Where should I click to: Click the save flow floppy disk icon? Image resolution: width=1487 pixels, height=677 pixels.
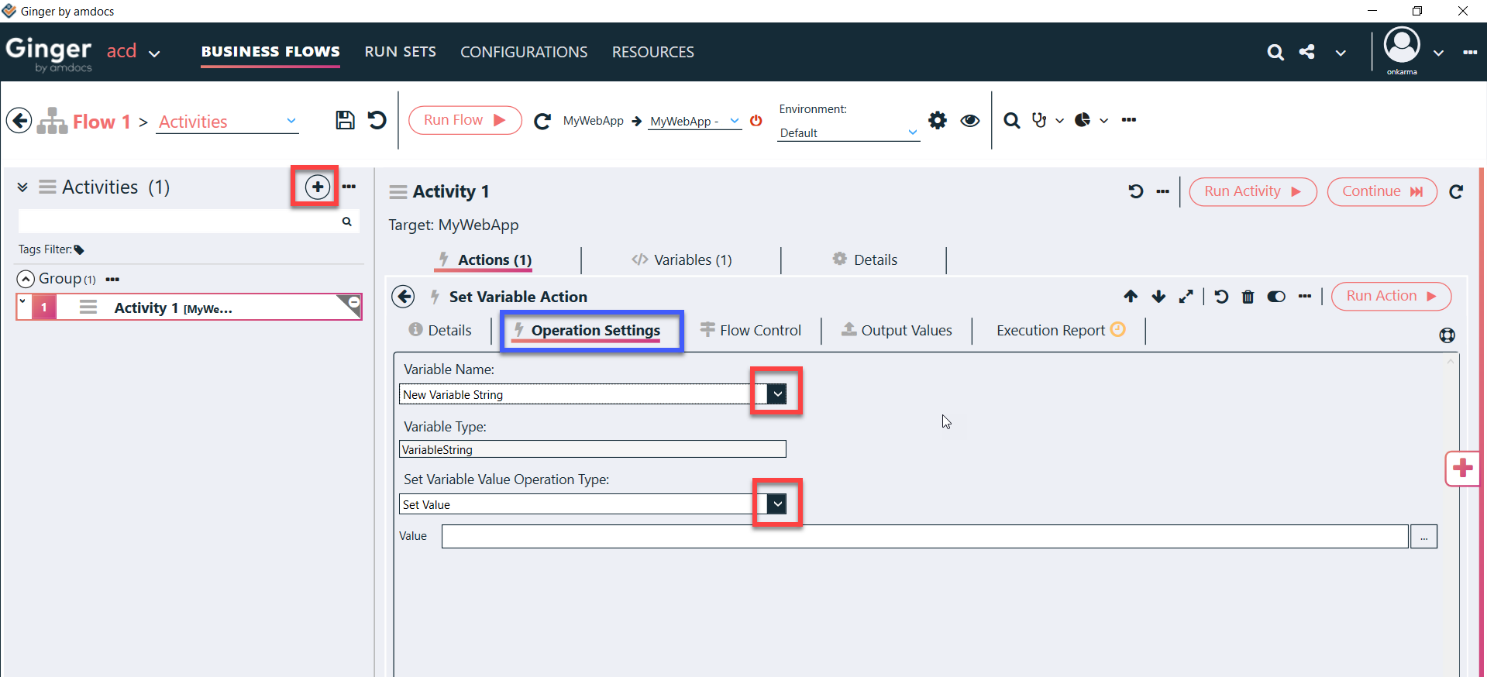pyautogui.click(x=345, y=121)
